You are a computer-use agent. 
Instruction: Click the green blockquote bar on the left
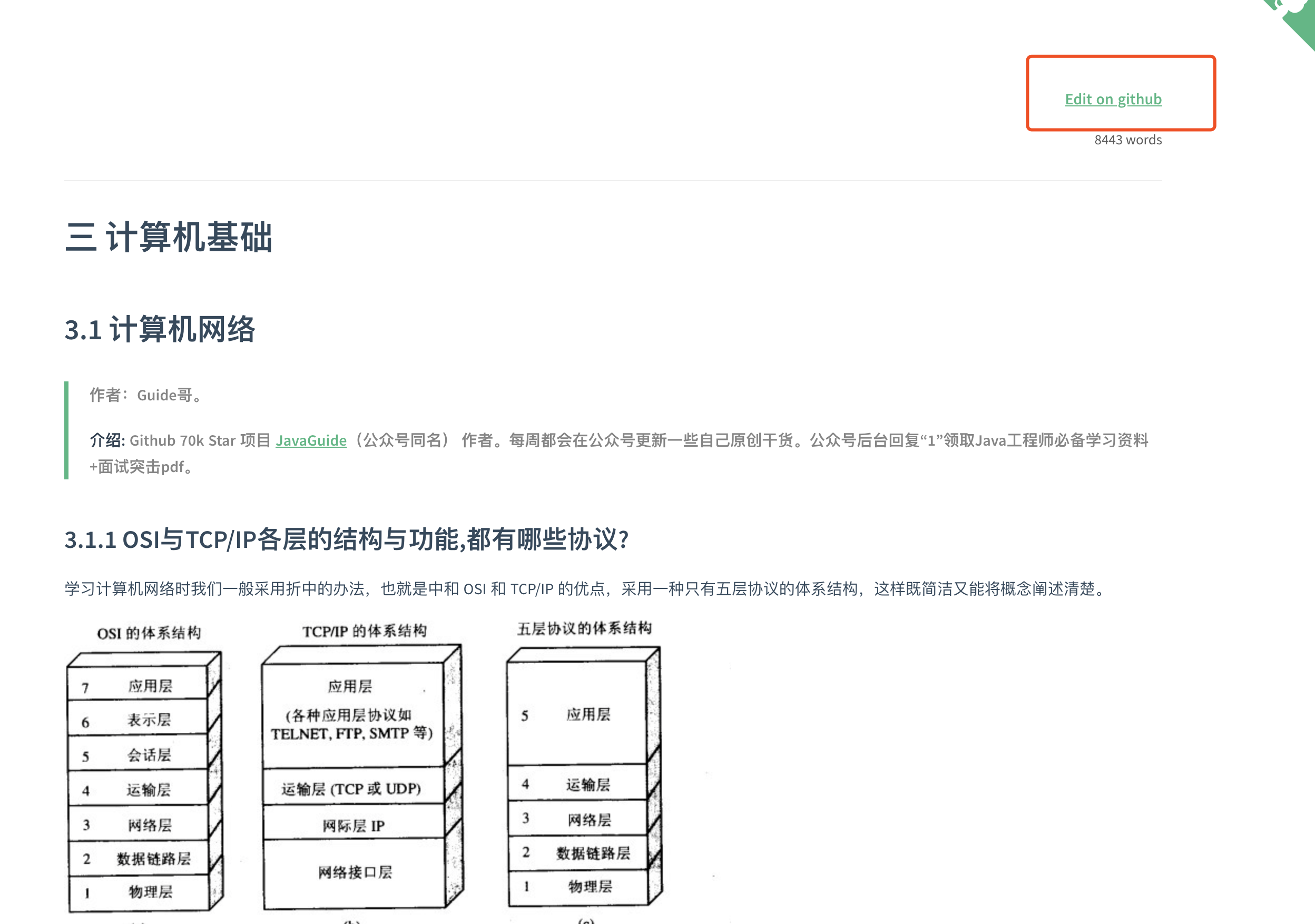[x=66, y=430]
